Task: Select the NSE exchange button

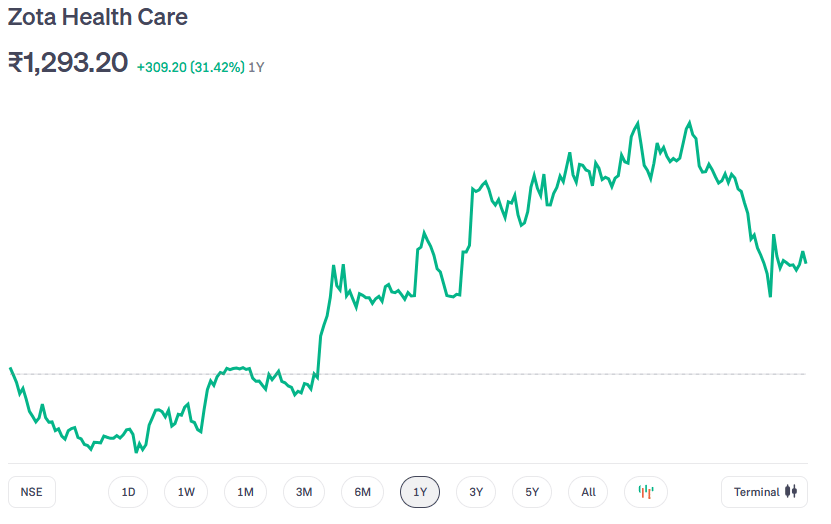Action: pyautogui.click(x=32, y=492)
